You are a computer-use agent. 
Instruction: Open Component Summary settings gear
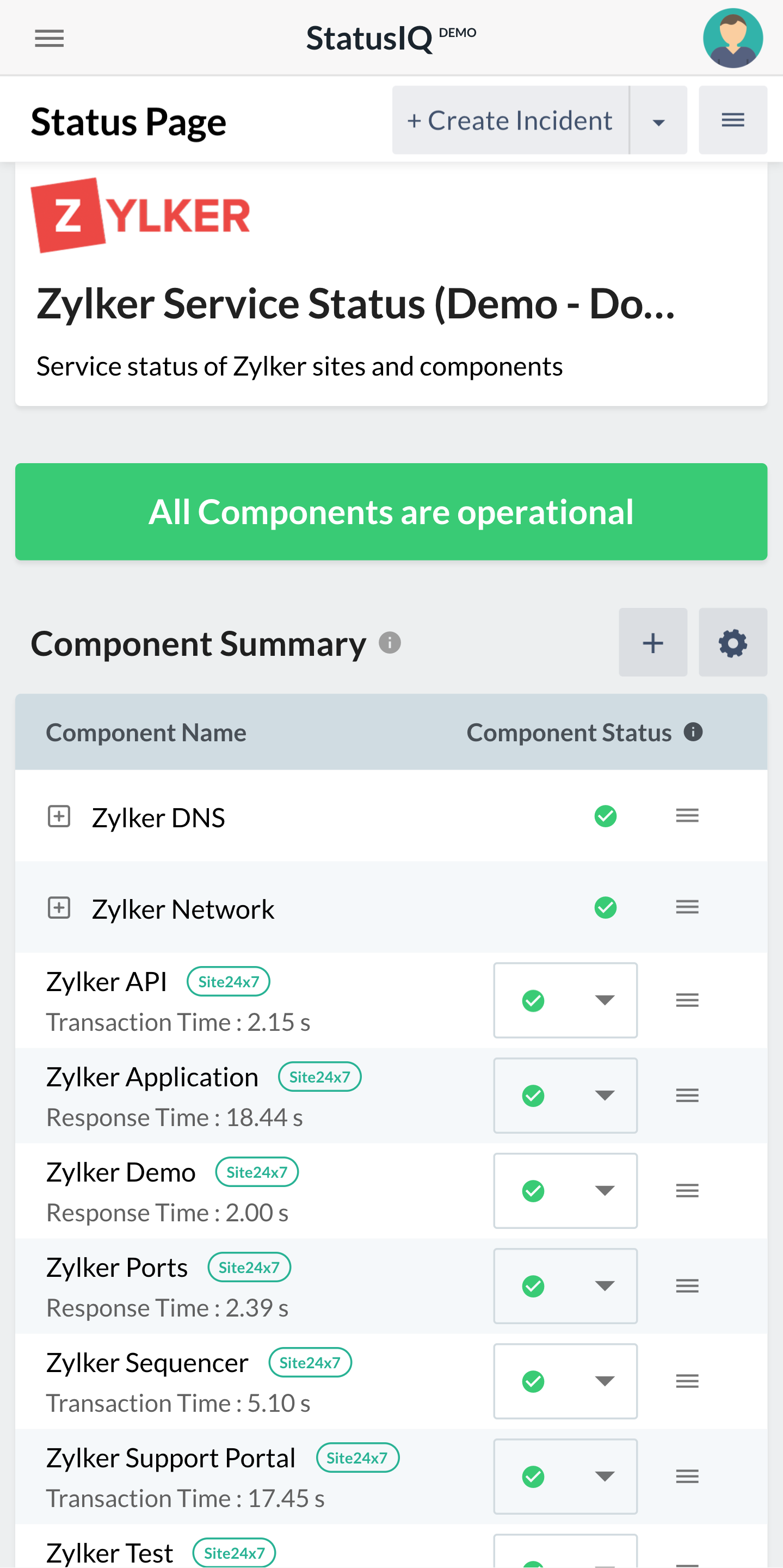click(x=732, y=642)
